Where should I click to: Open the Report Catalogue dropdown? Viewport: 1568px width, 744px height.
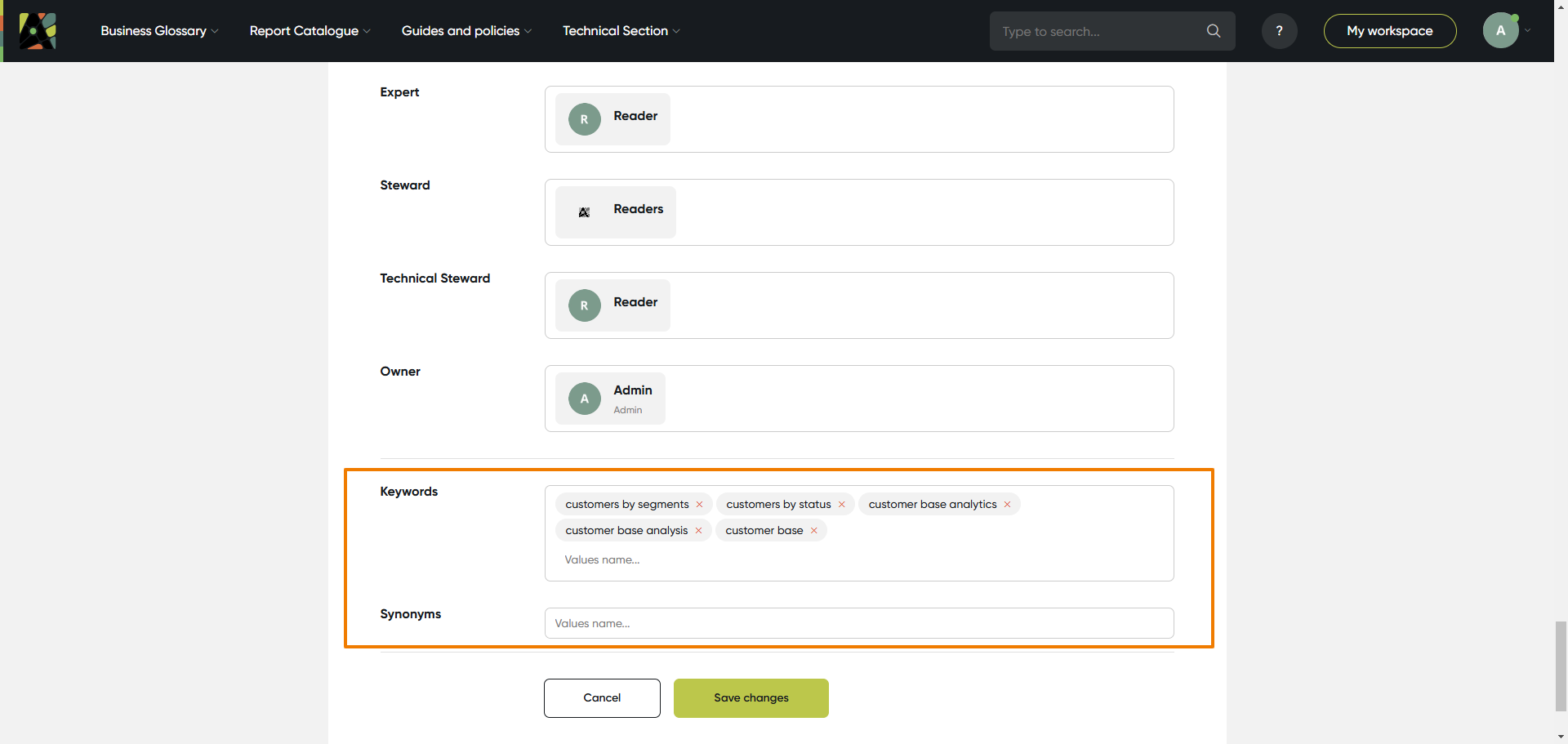click(x=310, y=31)
